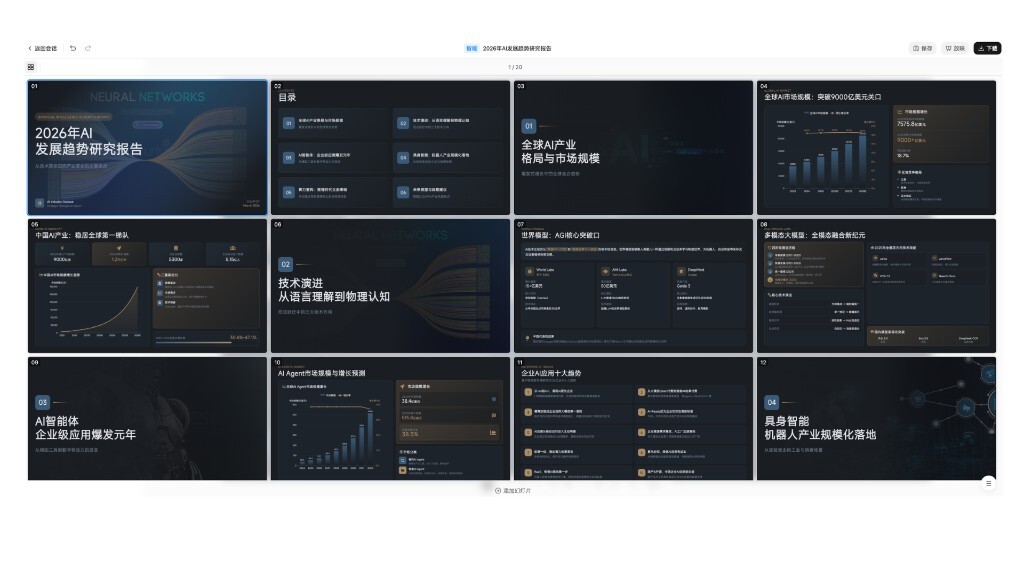Click the undo arrow icon
Viewport: 1024px width, 576px height.
point(73,48)
